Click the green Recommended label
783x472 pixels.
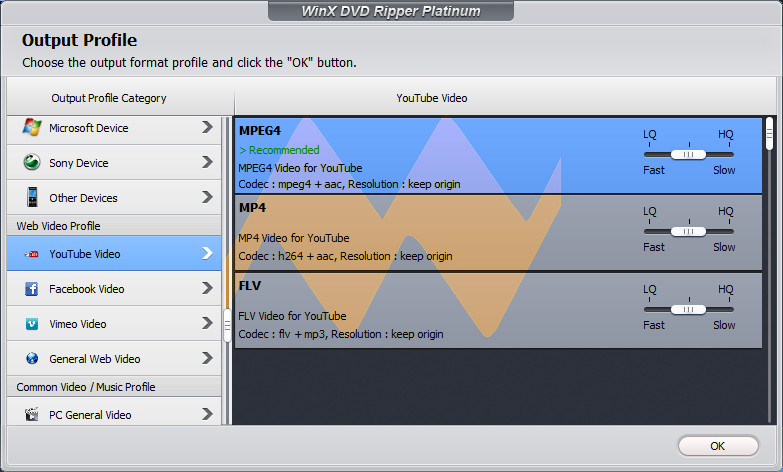(x=279, y=150)
